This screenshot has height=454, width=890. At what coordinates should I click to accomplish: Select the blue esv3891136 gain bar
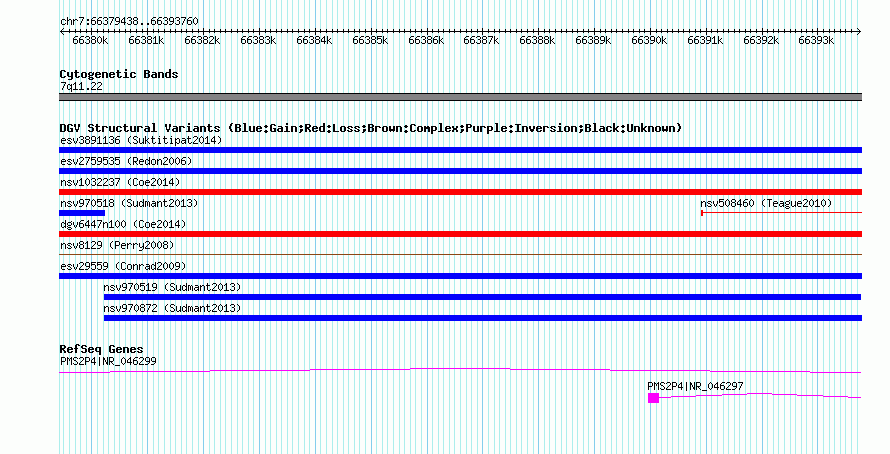(x=460, y=150)
